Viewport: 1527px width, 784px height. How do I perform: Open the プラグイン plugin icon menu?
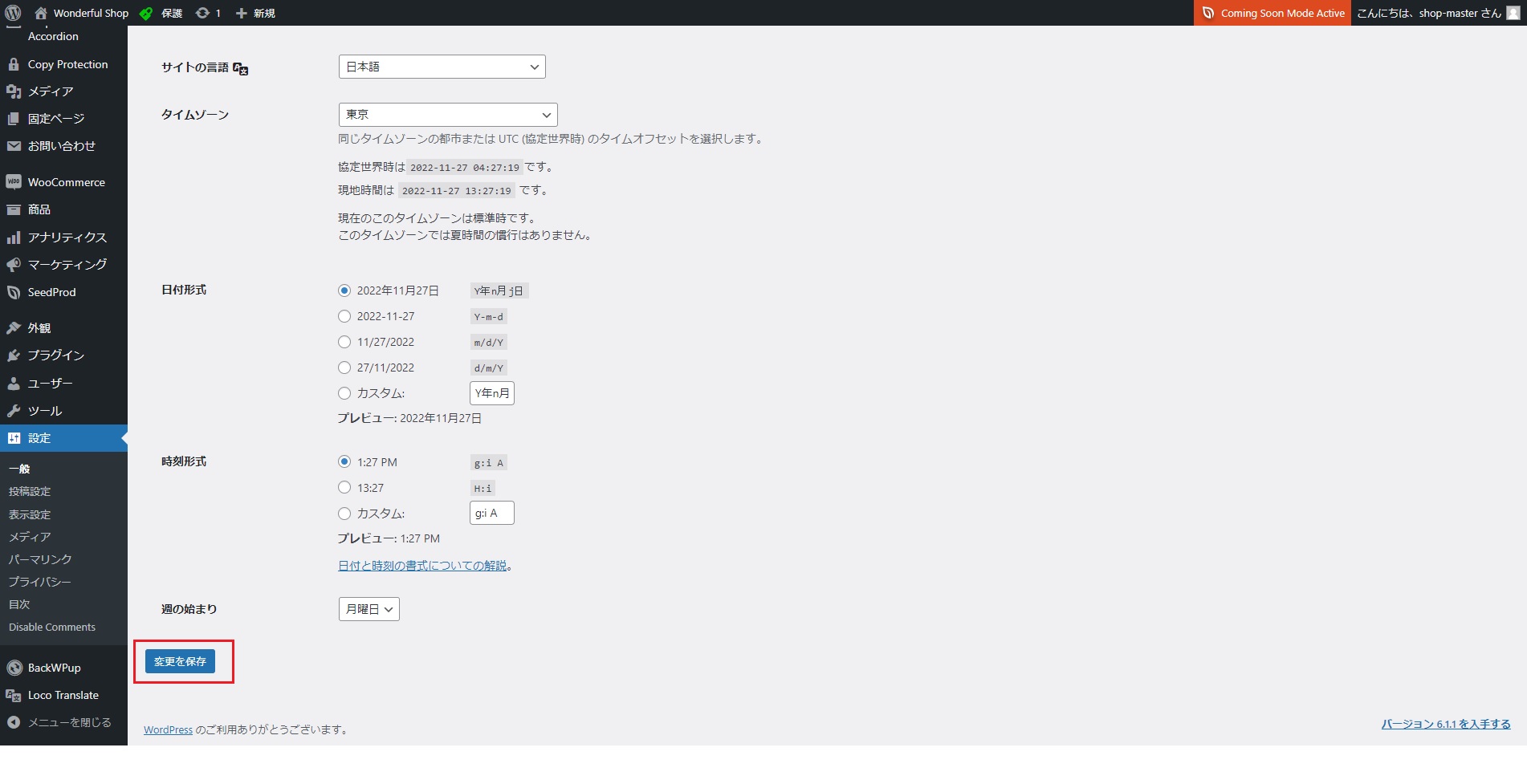pyautogui.click(x=14, y=355)
